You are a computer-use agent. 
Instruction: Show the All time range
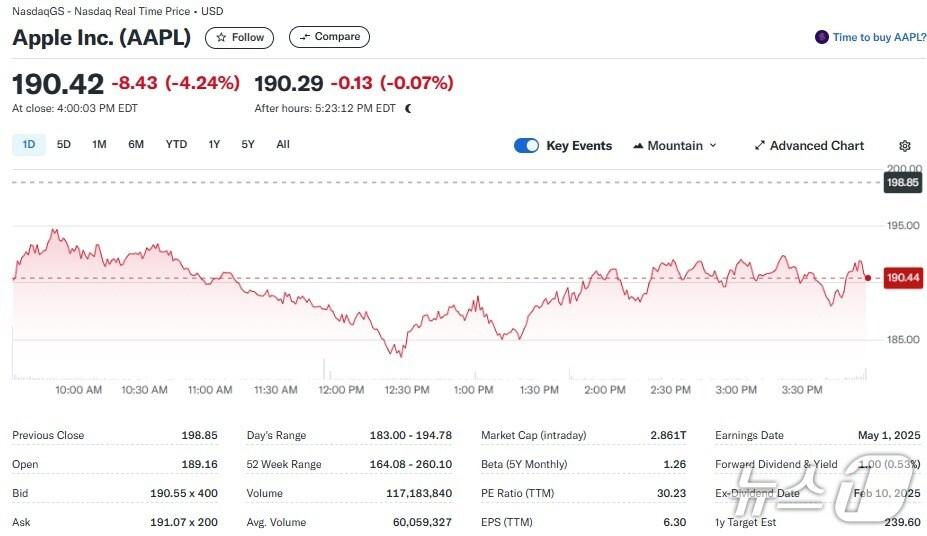pos(283,144)
